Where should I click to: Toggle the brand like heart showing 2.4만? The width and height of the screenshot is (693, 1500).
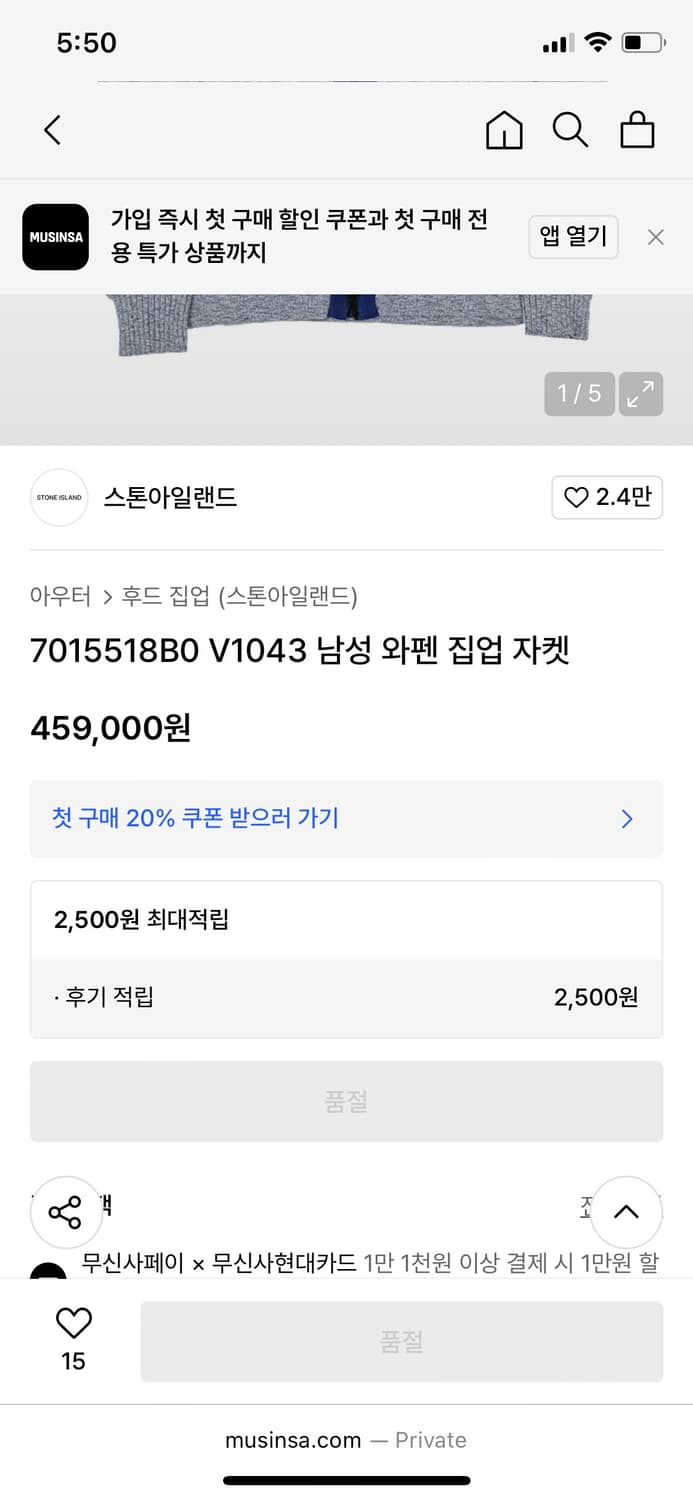607,497
